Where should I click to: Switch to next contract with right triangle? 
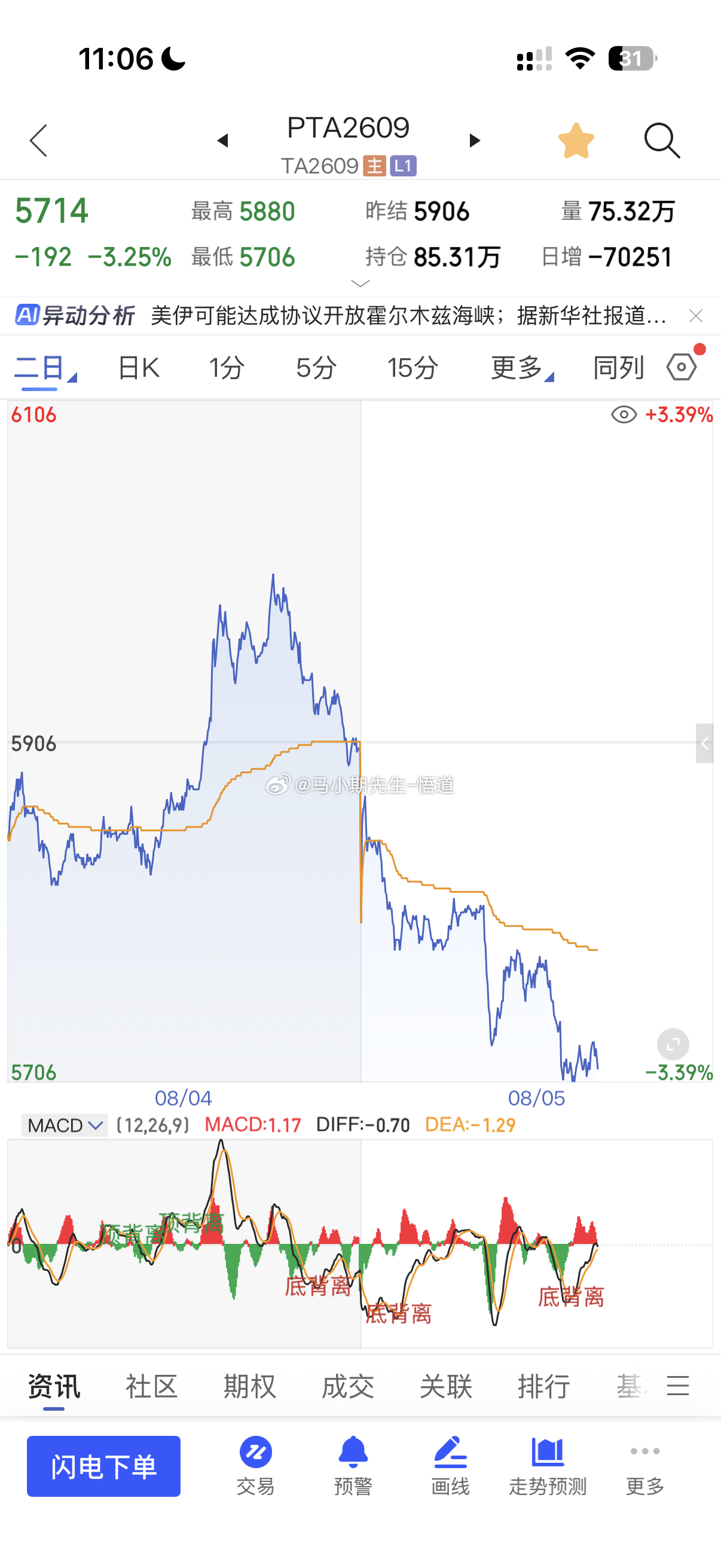(x=475, y=141)
